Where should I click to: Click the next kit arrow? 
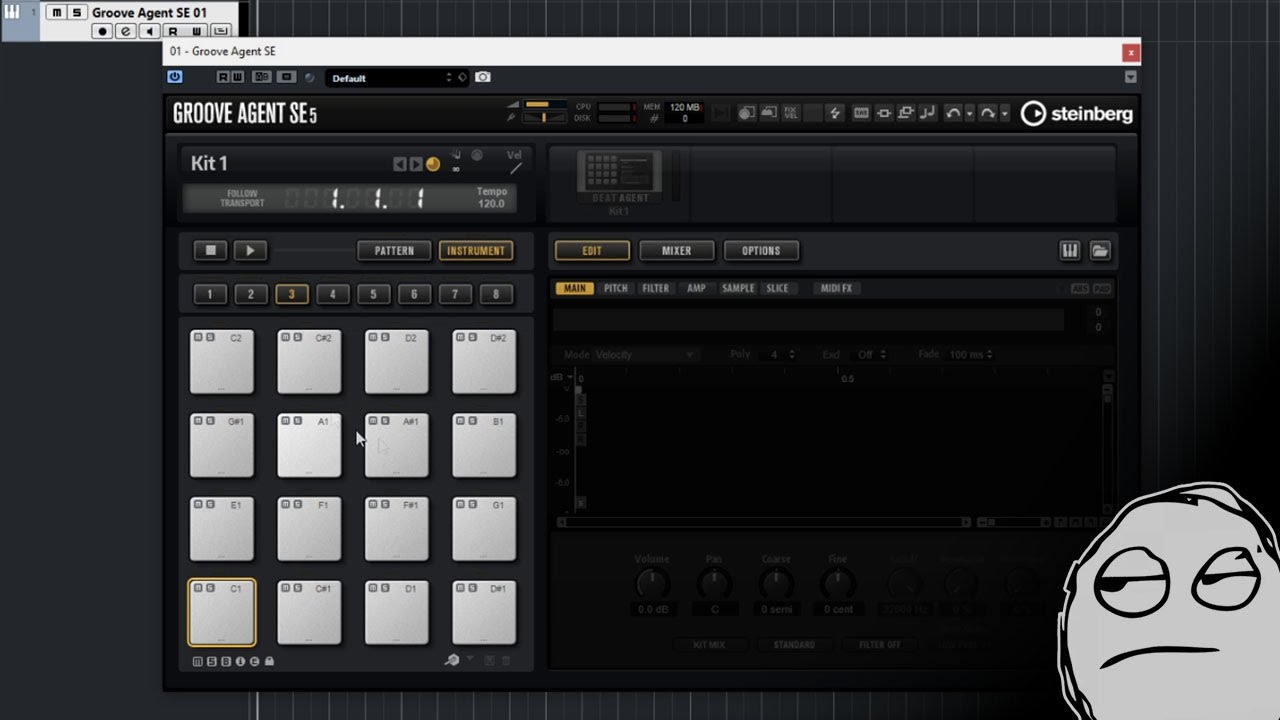point(416,164)
